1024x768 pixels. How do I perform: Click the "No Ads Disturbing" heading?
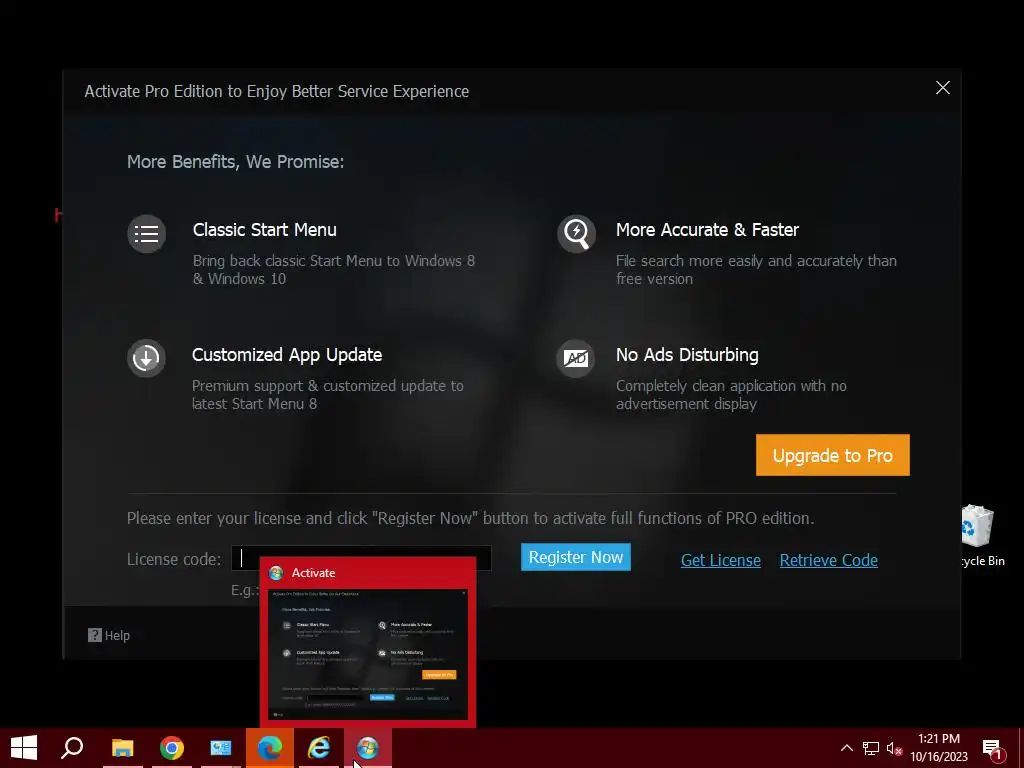coord(687,355)
